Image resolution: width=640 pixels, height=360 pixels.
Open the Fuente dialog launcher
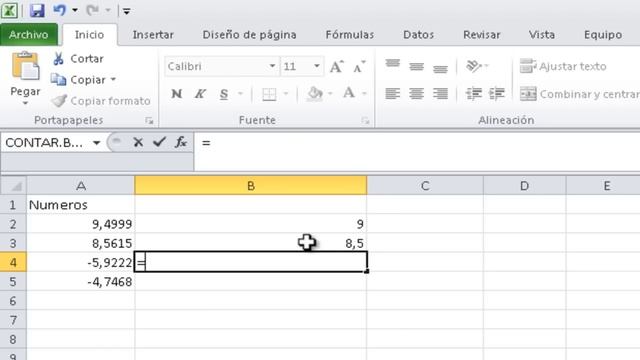click(365, 121)
